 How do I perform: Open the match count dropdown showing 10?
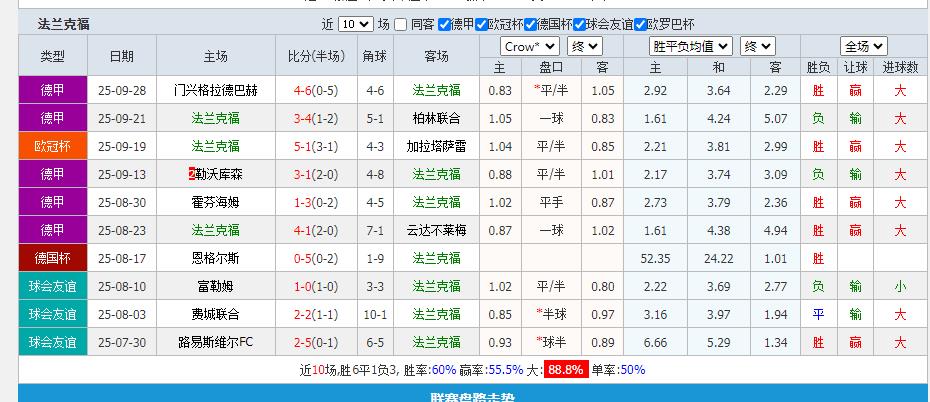click(354, 25)
